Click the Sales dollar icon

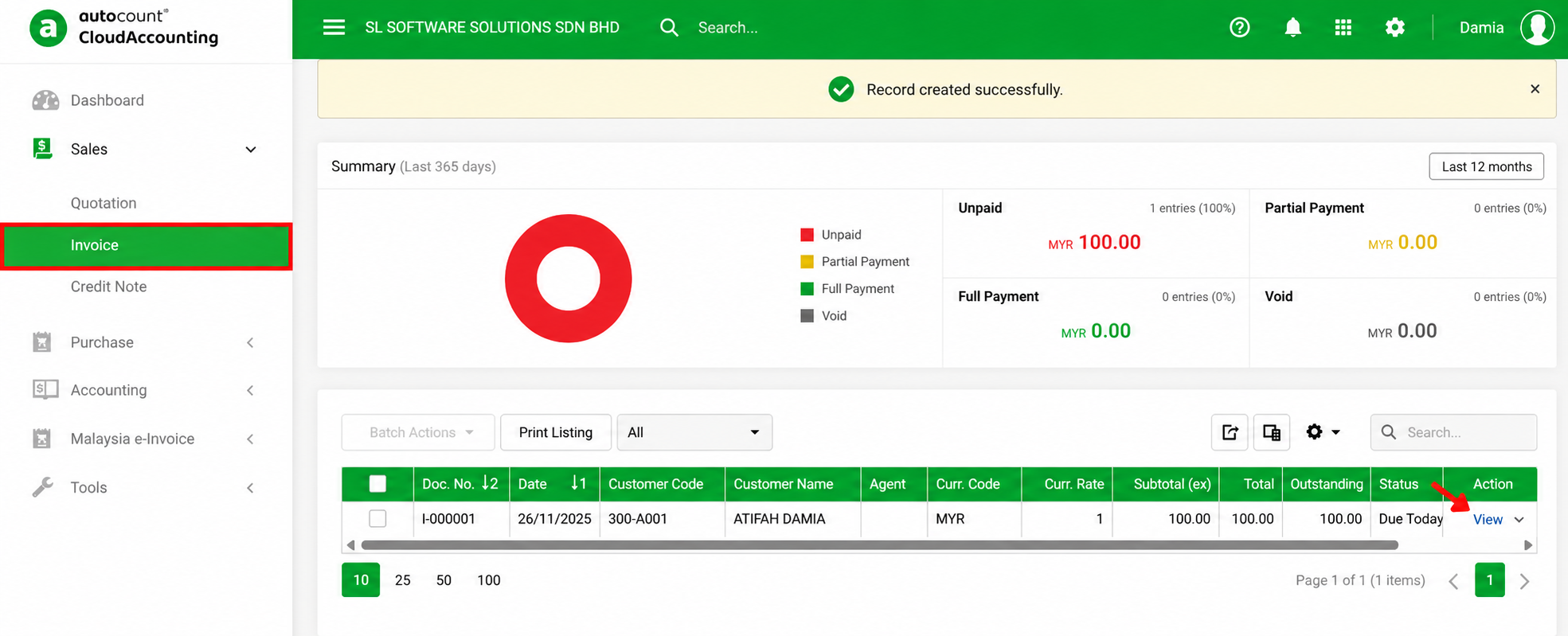tap(42, 149)
